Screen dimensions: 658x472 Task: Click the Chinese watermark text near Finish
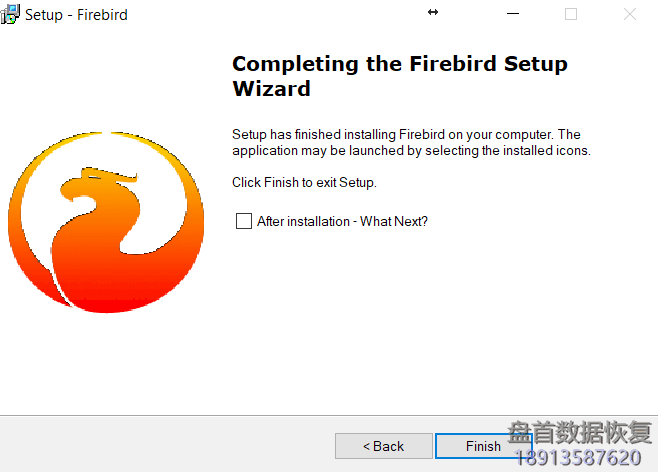580,432
